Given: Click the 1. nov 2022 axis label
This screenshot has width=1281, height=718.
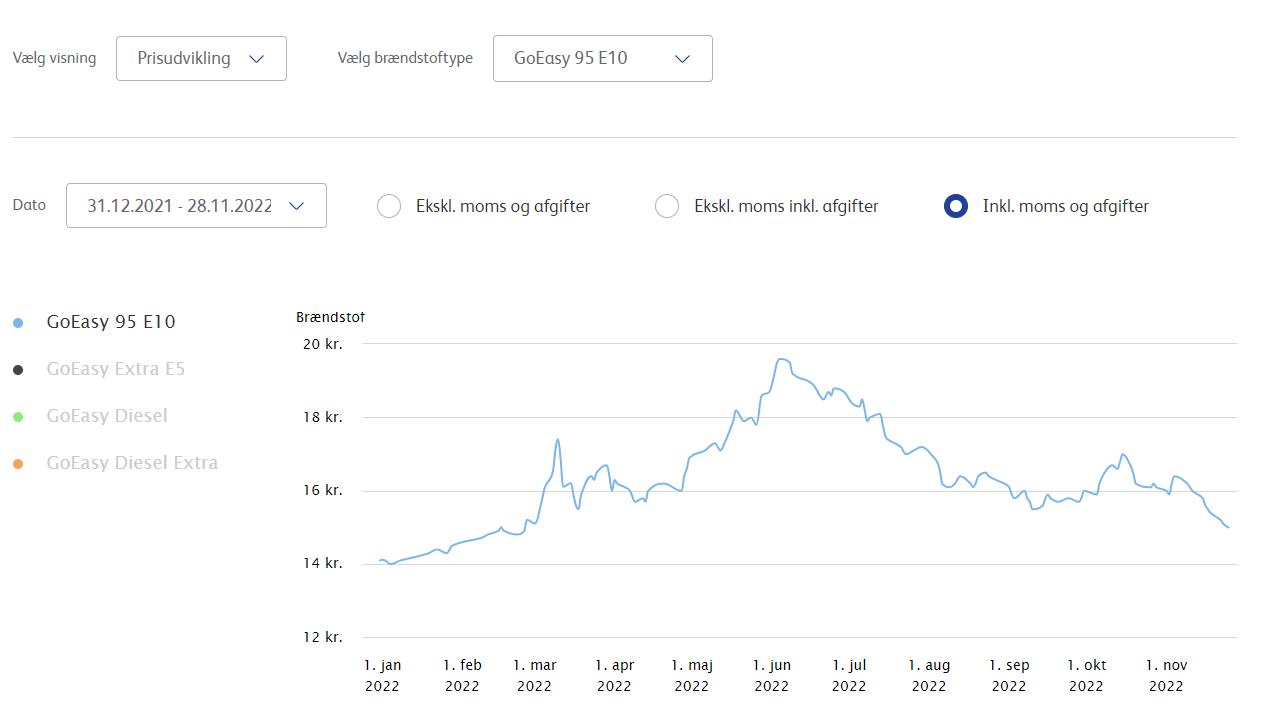Looking at the screenshot, I should [x=1167, y=676].
